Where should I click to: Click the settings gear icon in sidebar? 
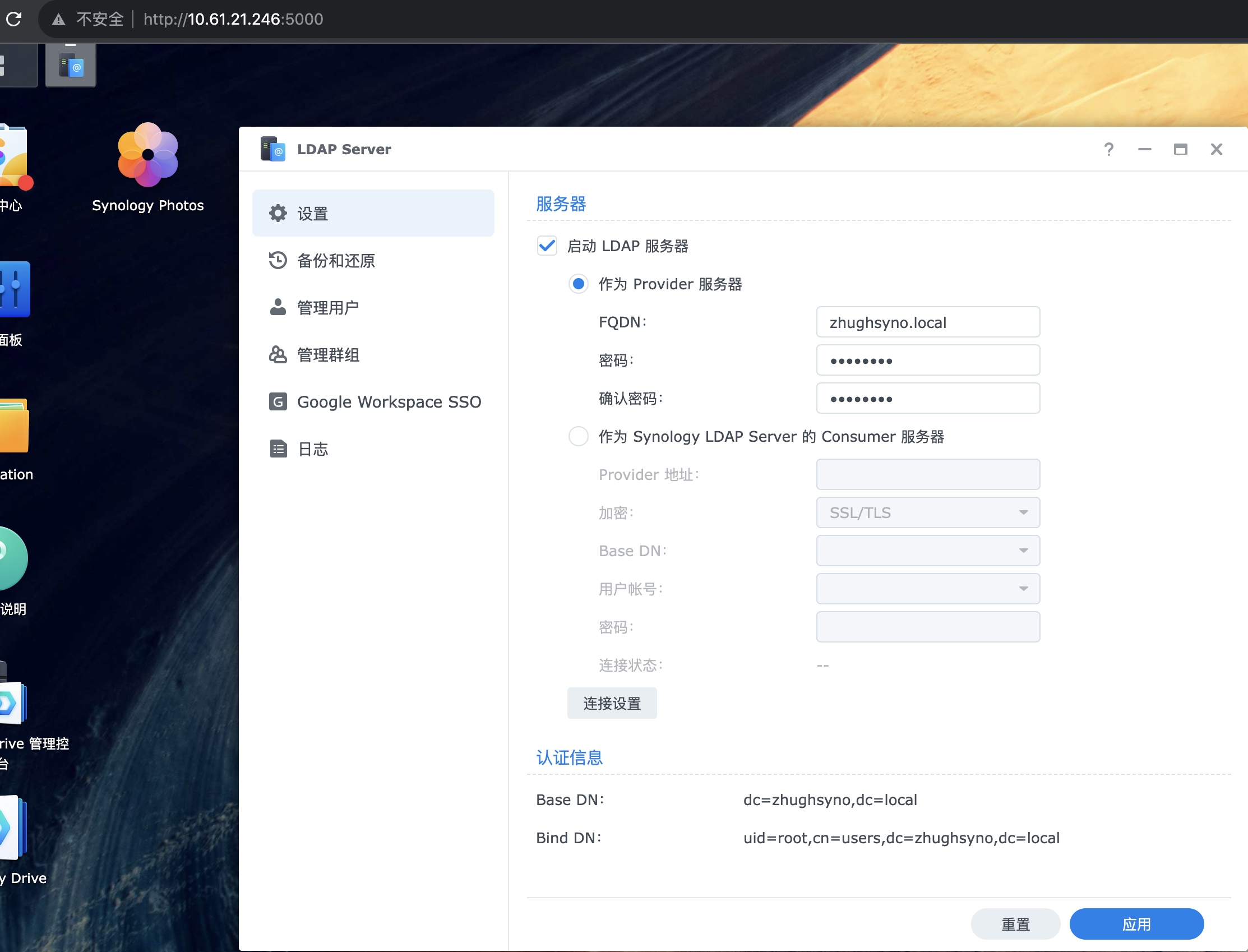pyautogui.click(x=278, y=213)
